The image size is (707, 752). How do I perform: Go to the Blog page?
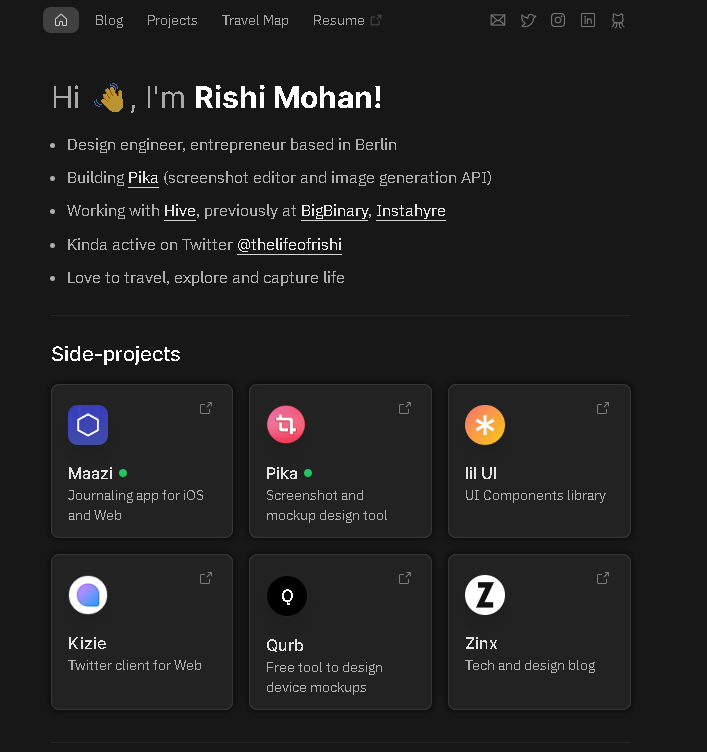tap(109, 20)
